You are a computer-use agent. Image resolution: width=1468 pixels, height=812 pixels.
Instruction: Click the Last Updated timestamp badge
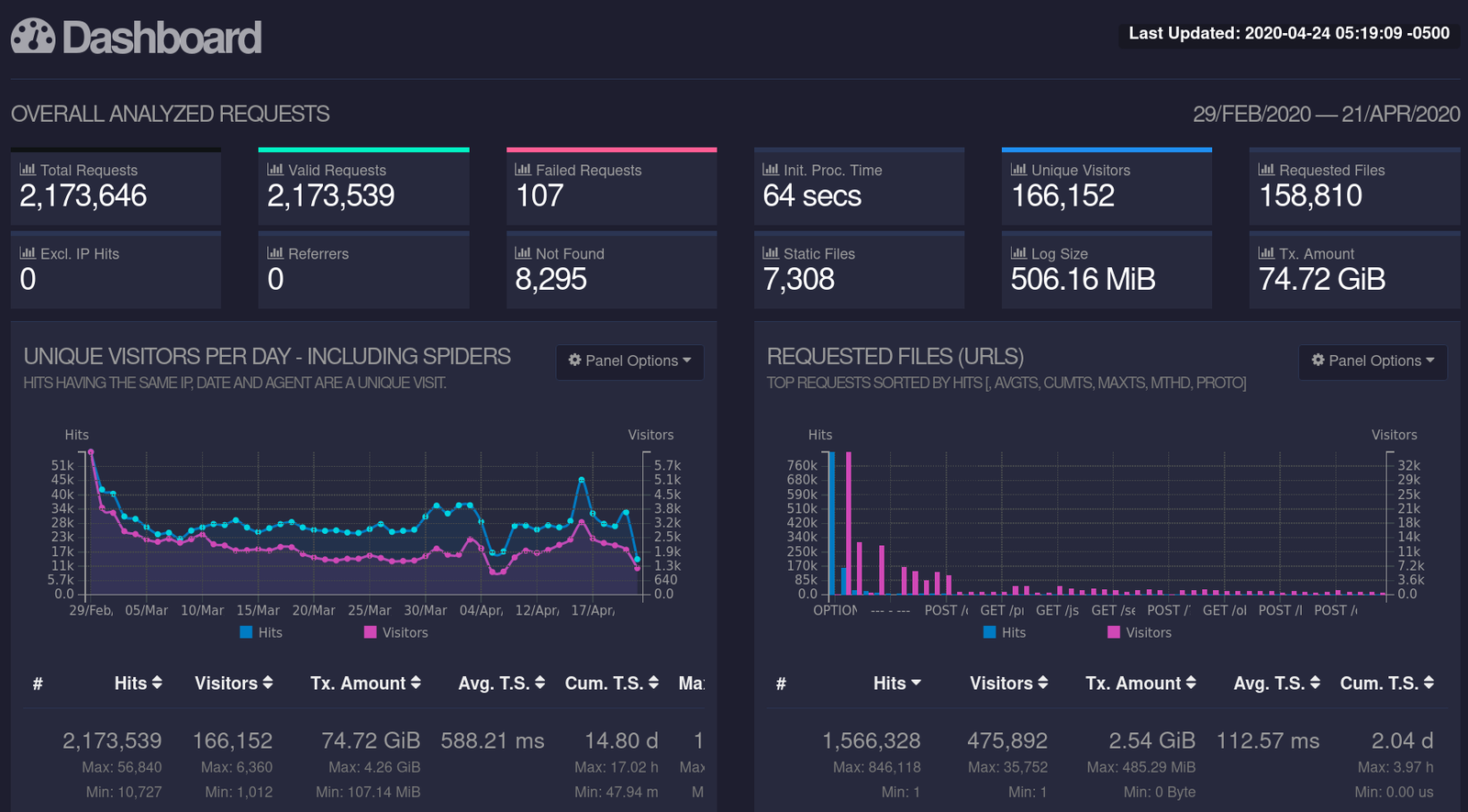click(x=1288, y=33)
